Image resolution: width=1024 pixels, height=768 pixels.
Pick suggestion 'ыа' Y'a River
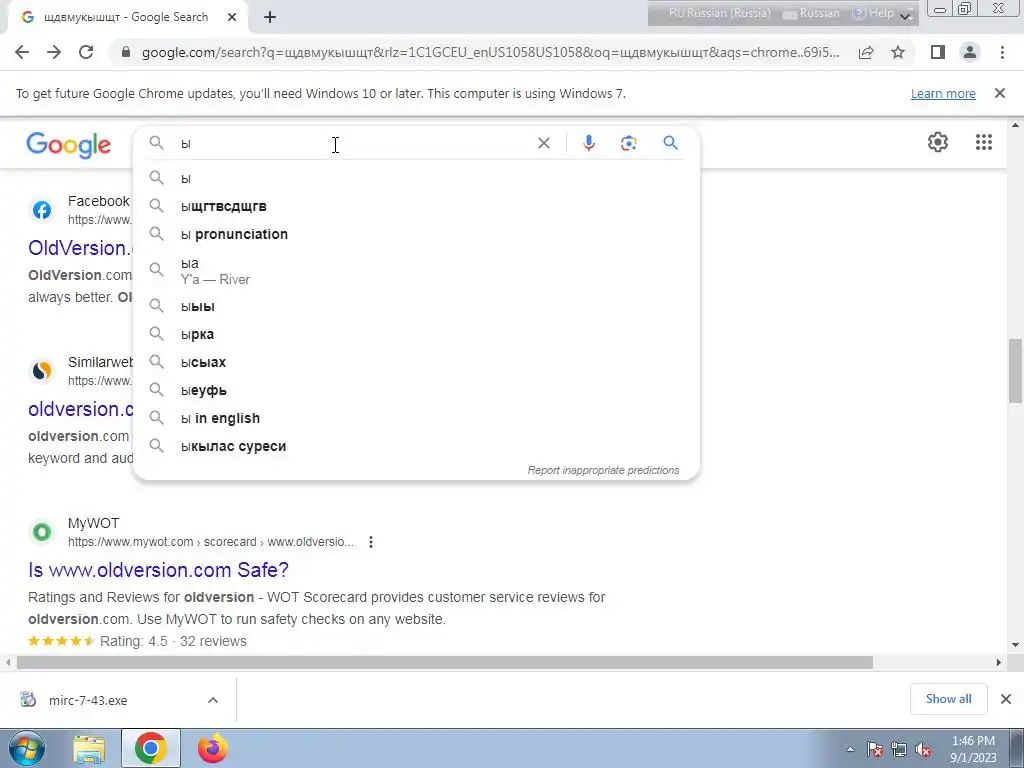(416, 270)
